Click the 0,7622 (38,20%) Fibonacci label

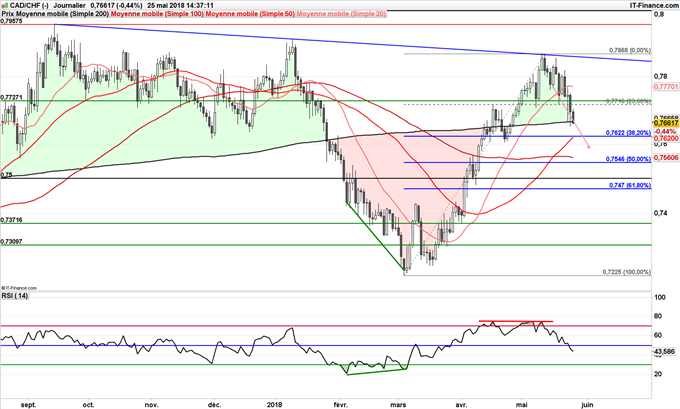[x=628, y=133]
